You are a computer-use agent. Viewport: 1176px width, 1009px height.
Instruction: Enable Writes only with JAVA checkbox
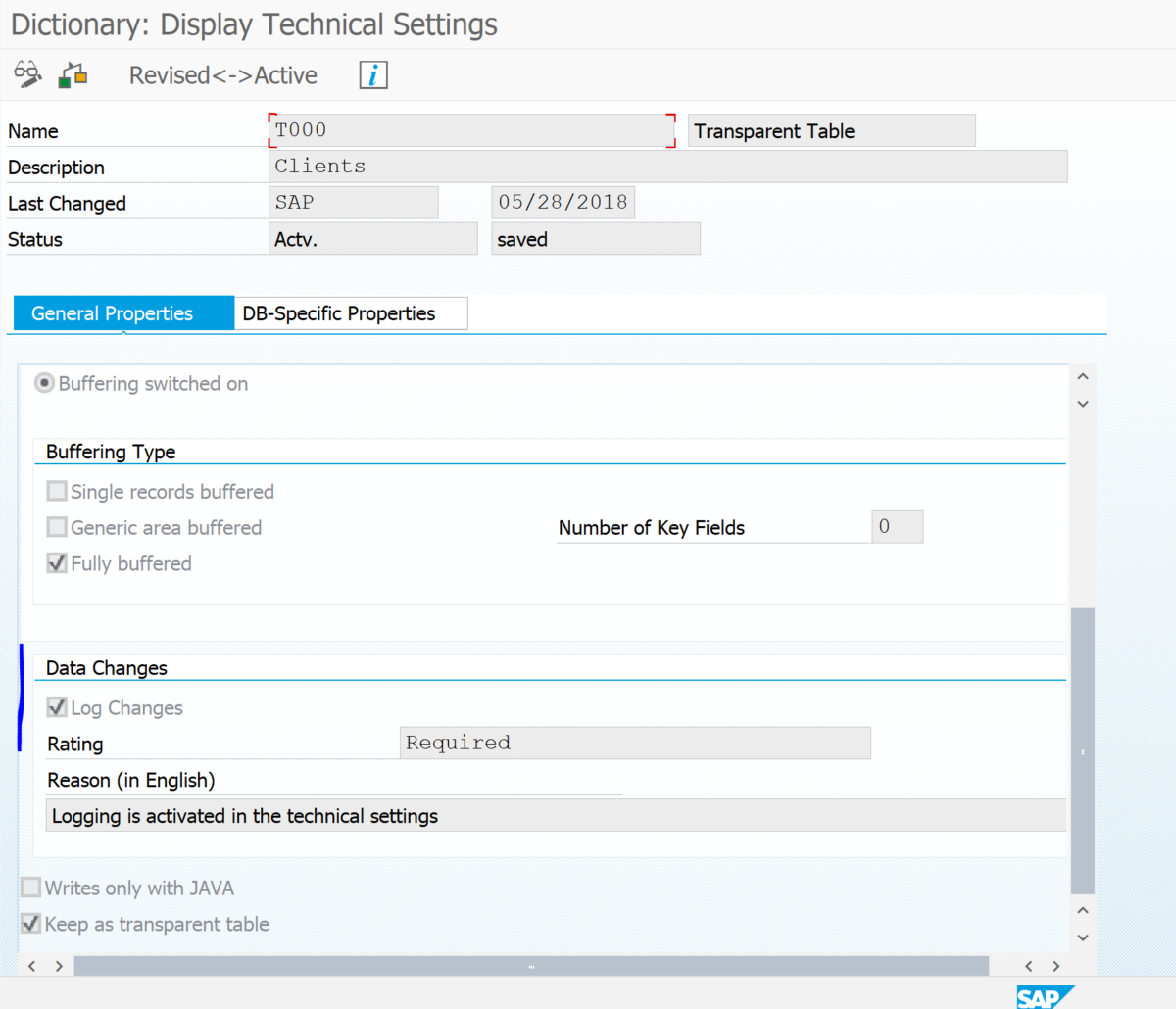(31, 888)
